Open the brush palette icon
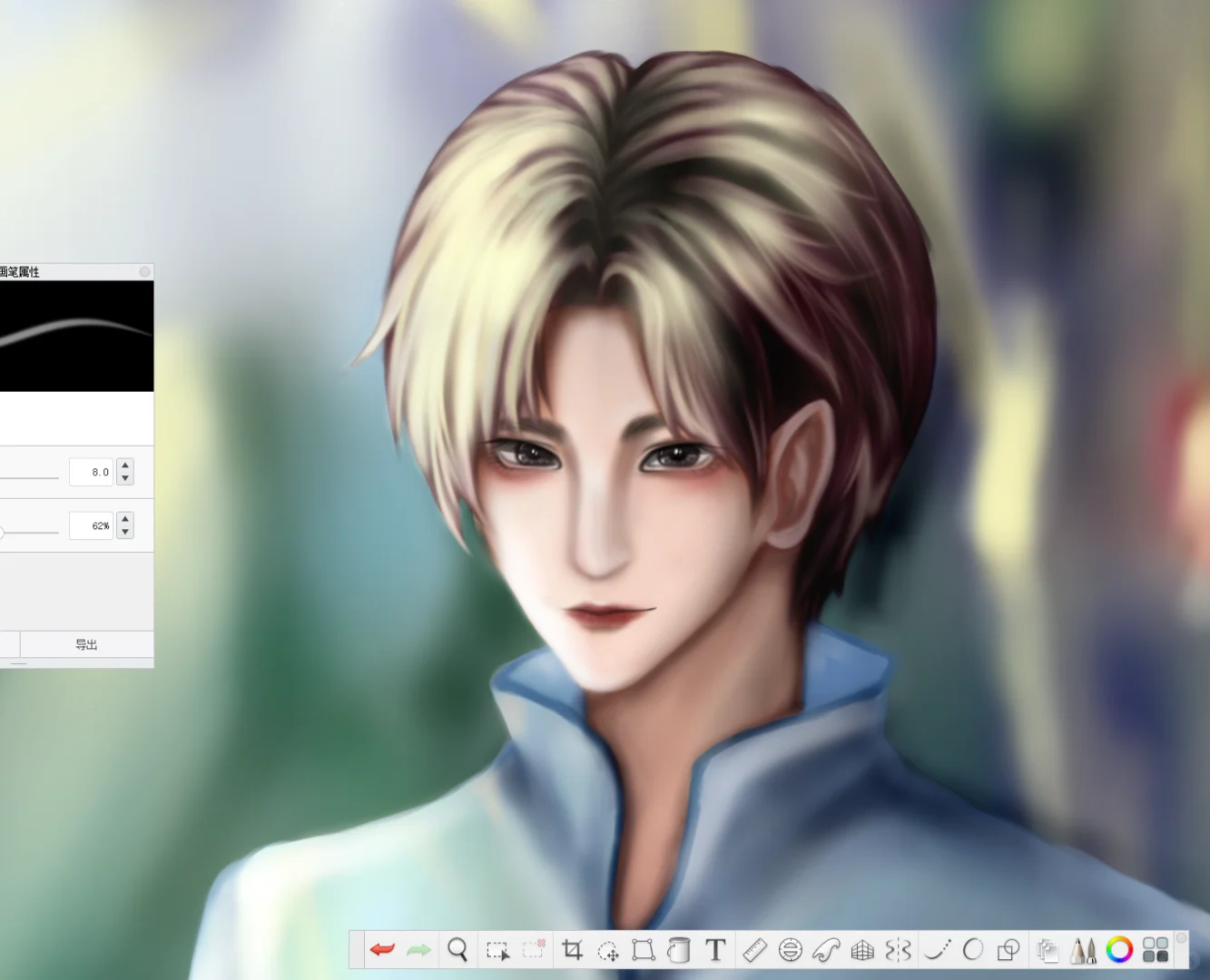 1084,950
